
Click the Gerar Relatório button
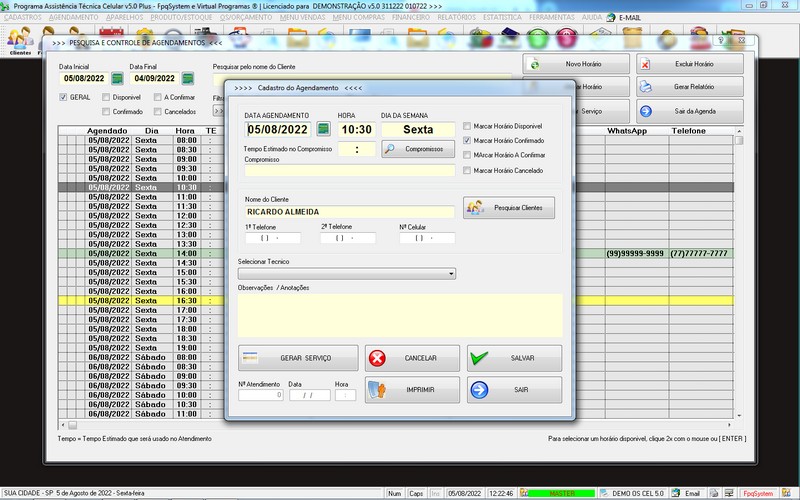click(690, 87)
